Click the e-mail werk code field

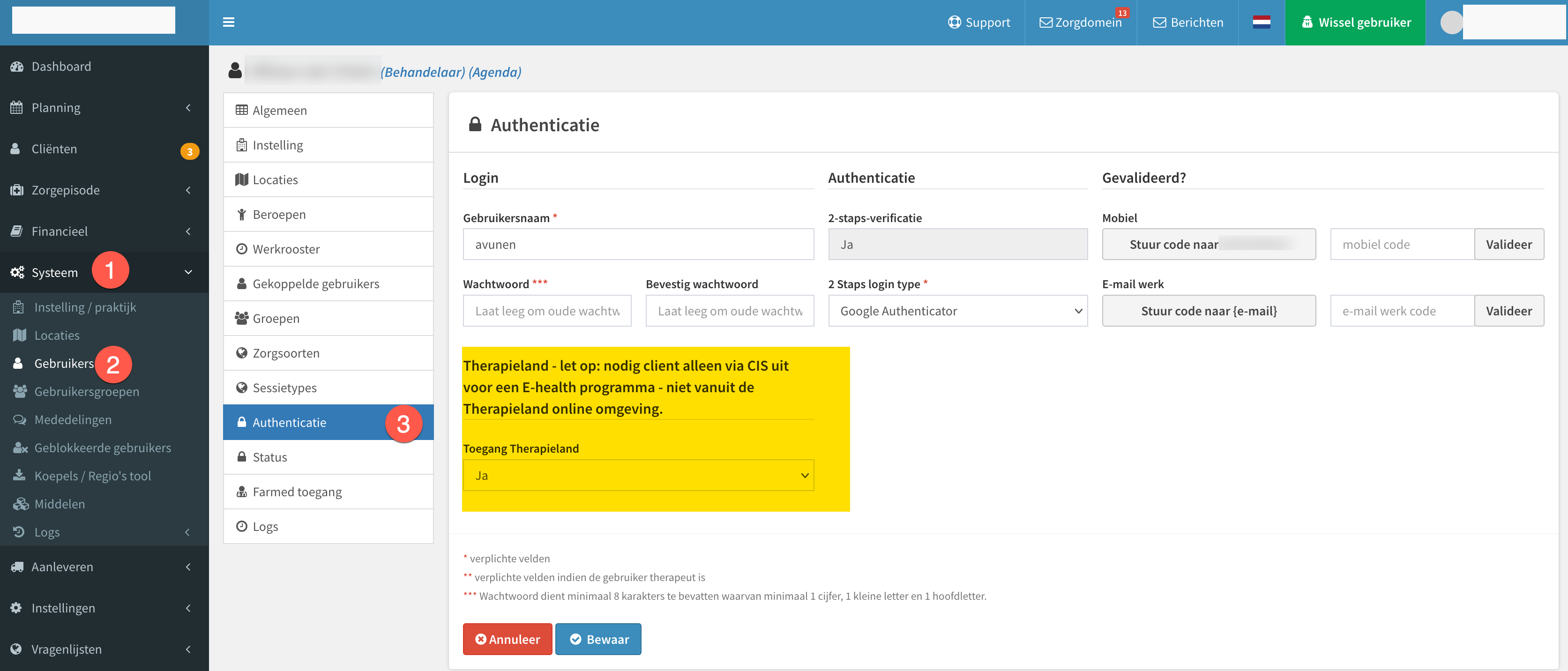click(x=1402, y=311)
